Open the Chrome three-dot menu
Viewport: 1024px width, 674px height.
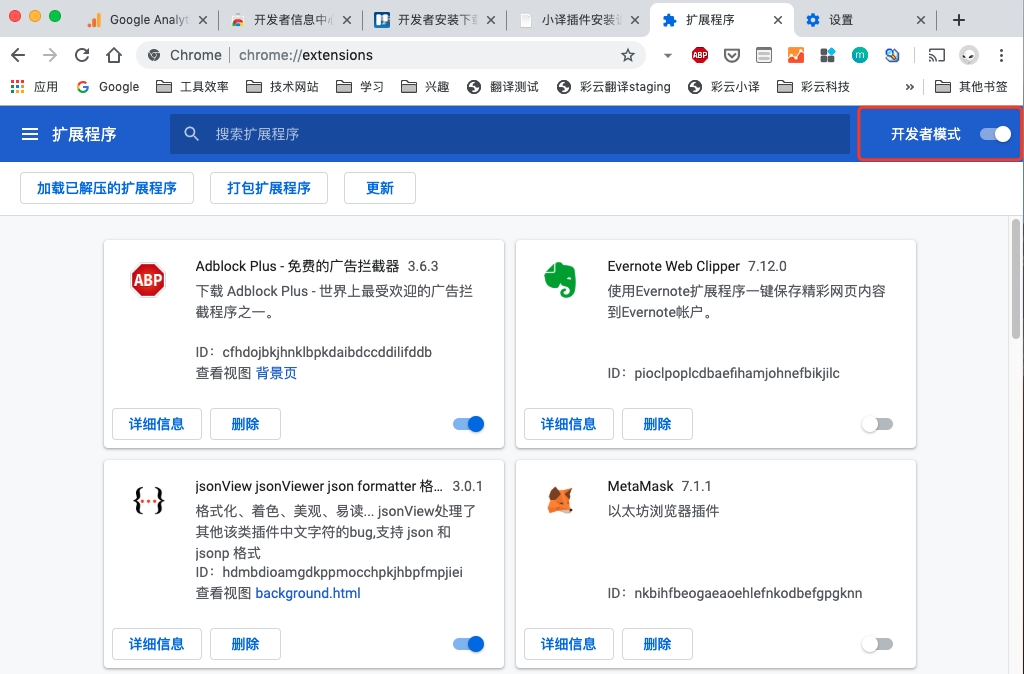pyautogui.click(x=1001, y=56)
